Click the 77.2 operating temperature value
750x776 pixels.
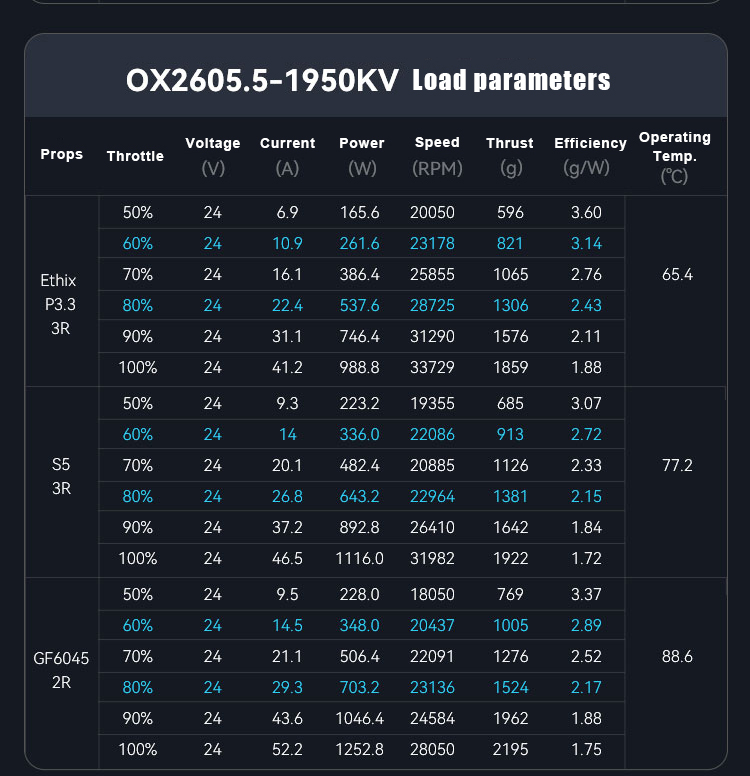point(677,465)
